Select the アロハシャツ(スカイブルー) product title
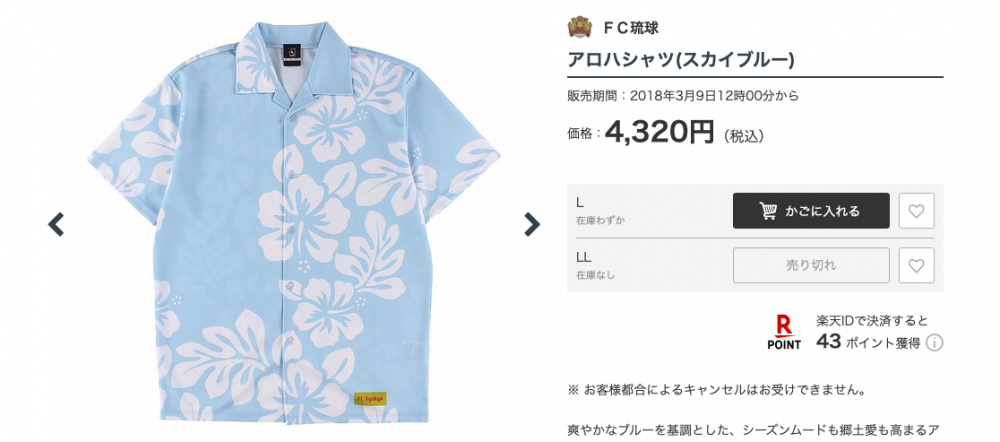Image resolution: width=1000 pixels, height=442 pixels. [x=680, y=59]
